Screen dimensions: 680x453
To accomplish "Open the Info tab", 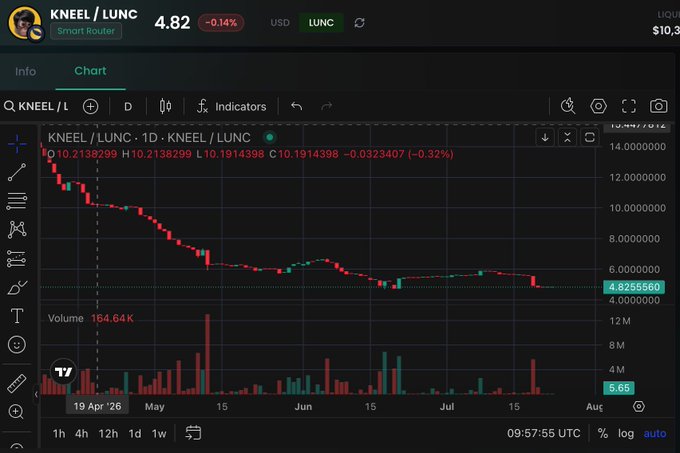I will [x=26, y=71].
